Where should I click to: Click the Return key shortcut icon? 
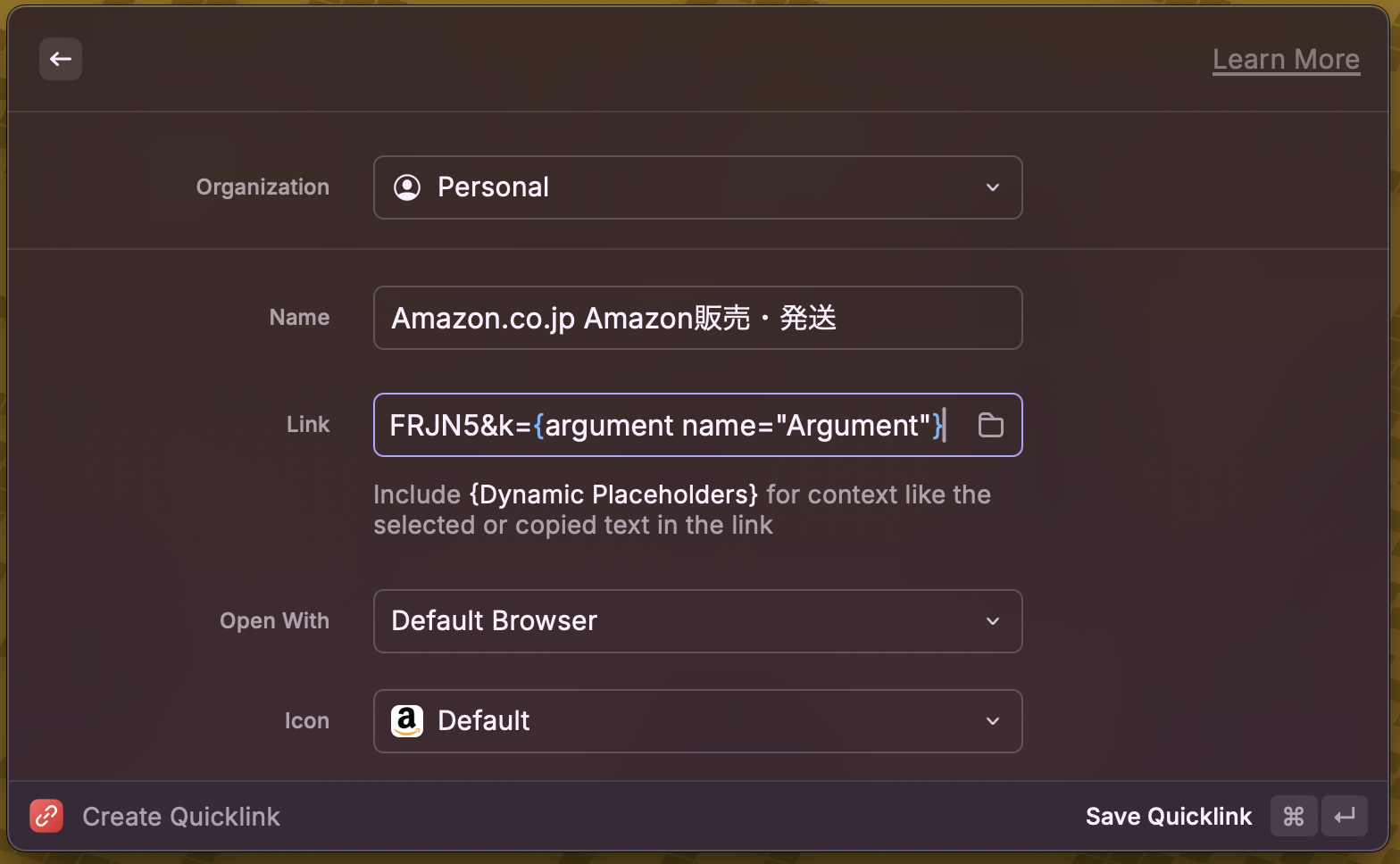click(x=1345, y=816)
